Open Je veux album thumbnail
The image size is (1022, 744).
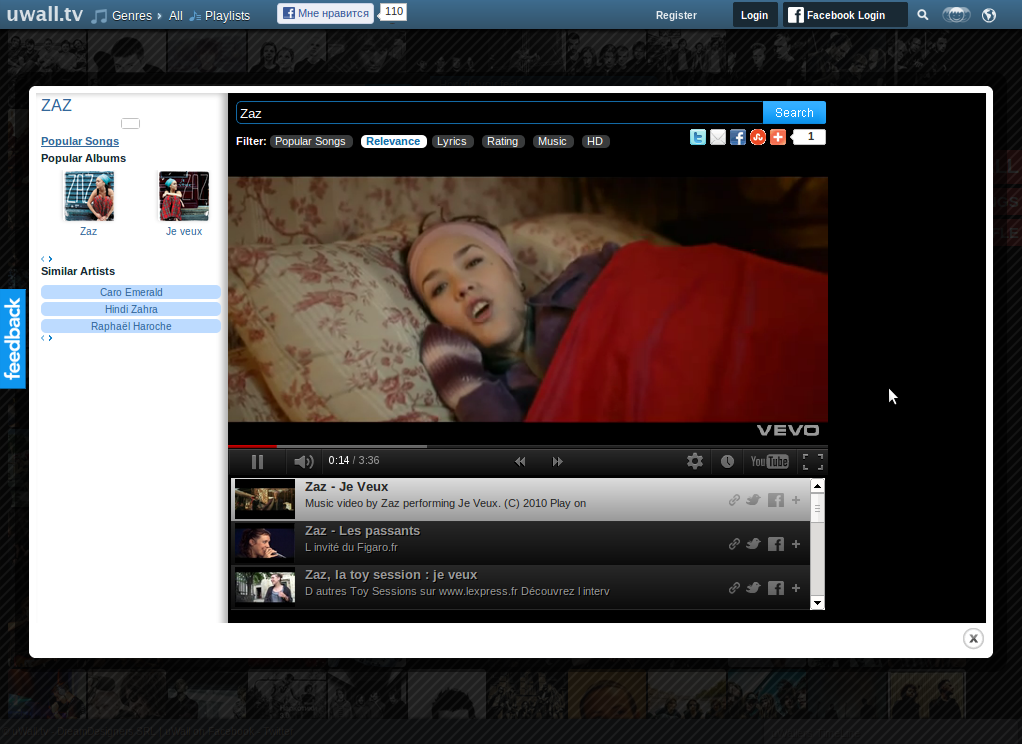pos(184,196)
